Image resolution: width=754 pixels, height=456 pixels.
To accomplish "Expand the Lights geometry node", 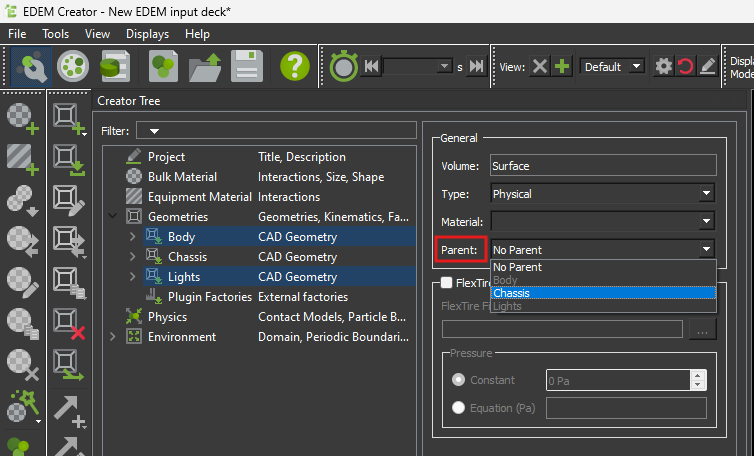I will 132,277.
